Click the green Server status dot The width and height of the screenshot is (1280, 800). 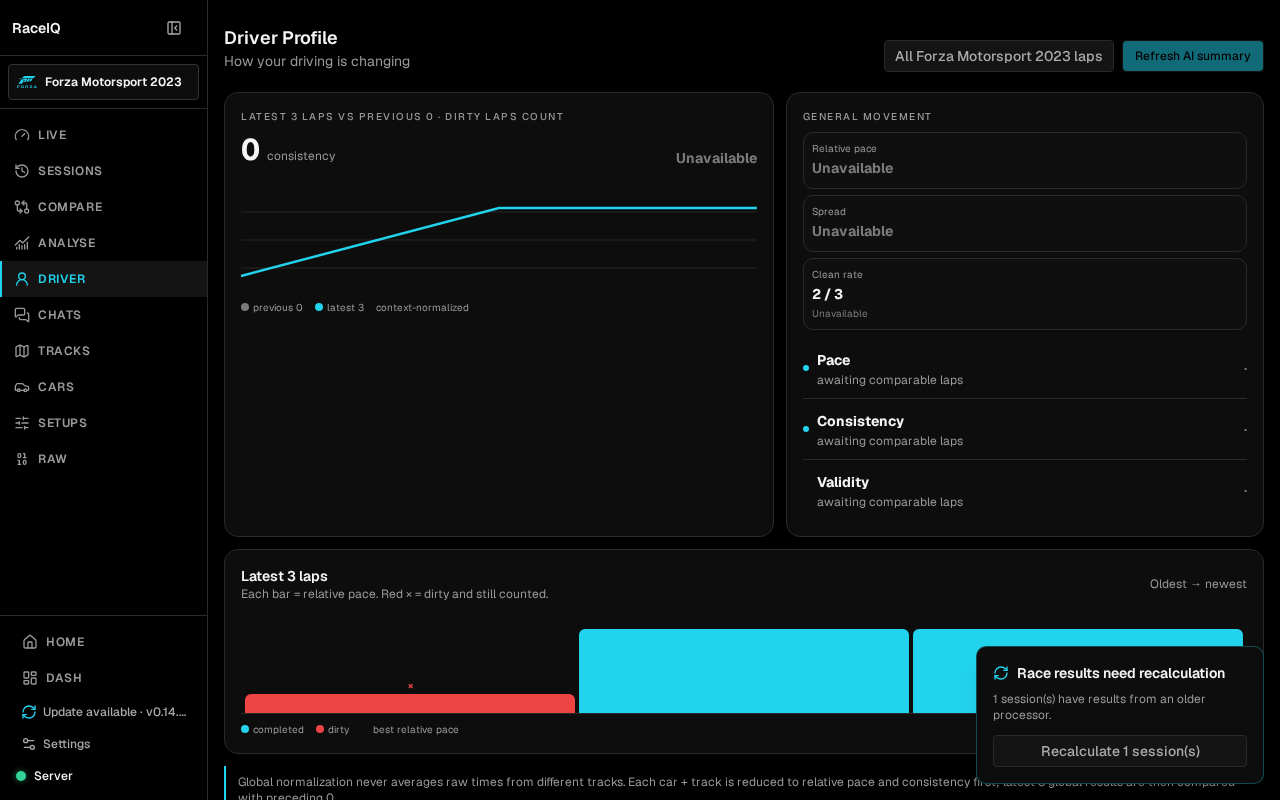tap(21, 776)
